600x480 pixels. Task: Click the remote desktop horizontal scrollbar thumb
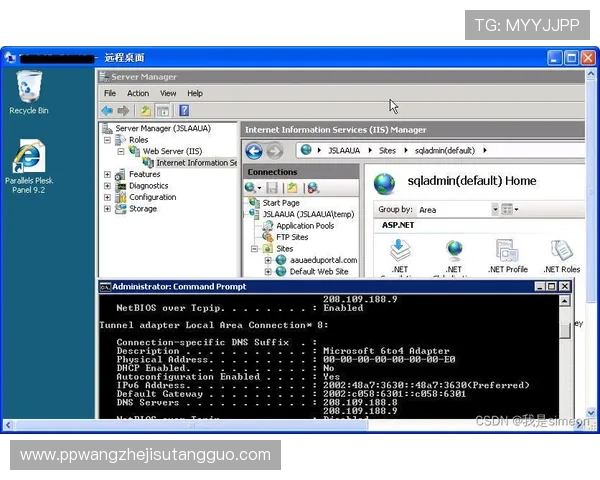pyautogui.click(x=191, y=424)
